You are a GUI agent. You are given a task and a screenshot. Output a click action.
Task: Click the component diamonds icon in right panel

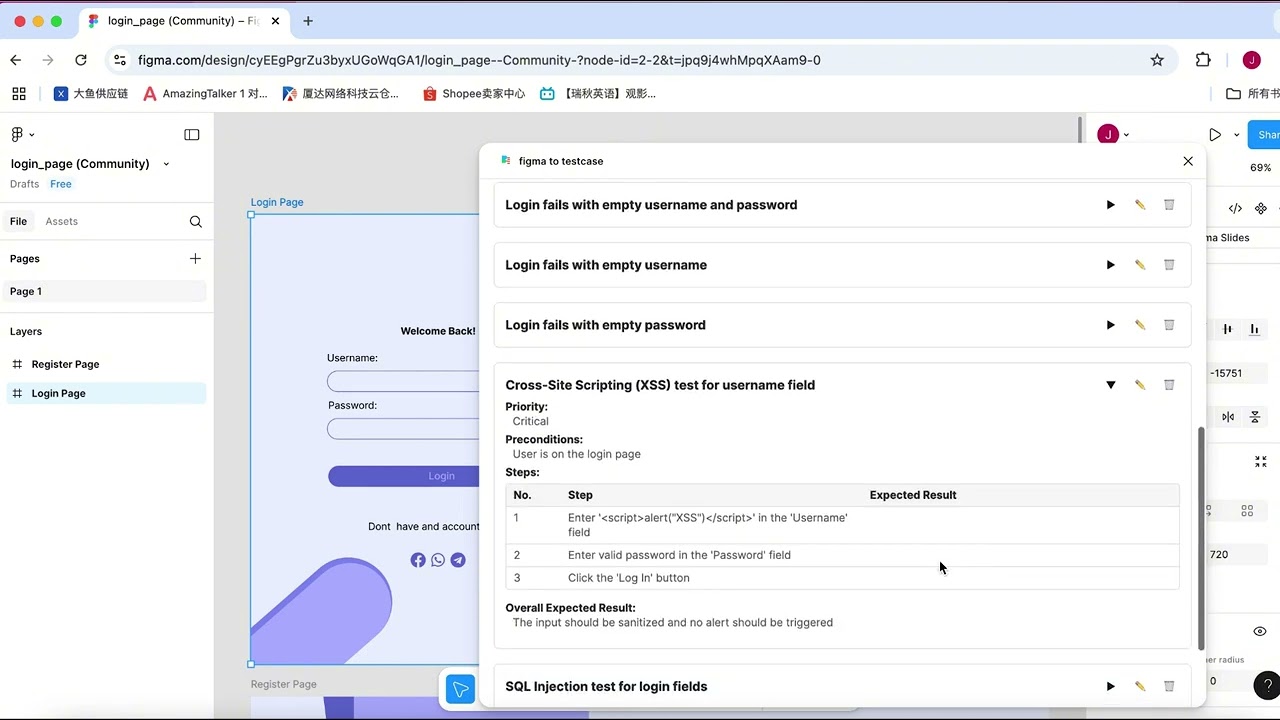point(1261,209)
